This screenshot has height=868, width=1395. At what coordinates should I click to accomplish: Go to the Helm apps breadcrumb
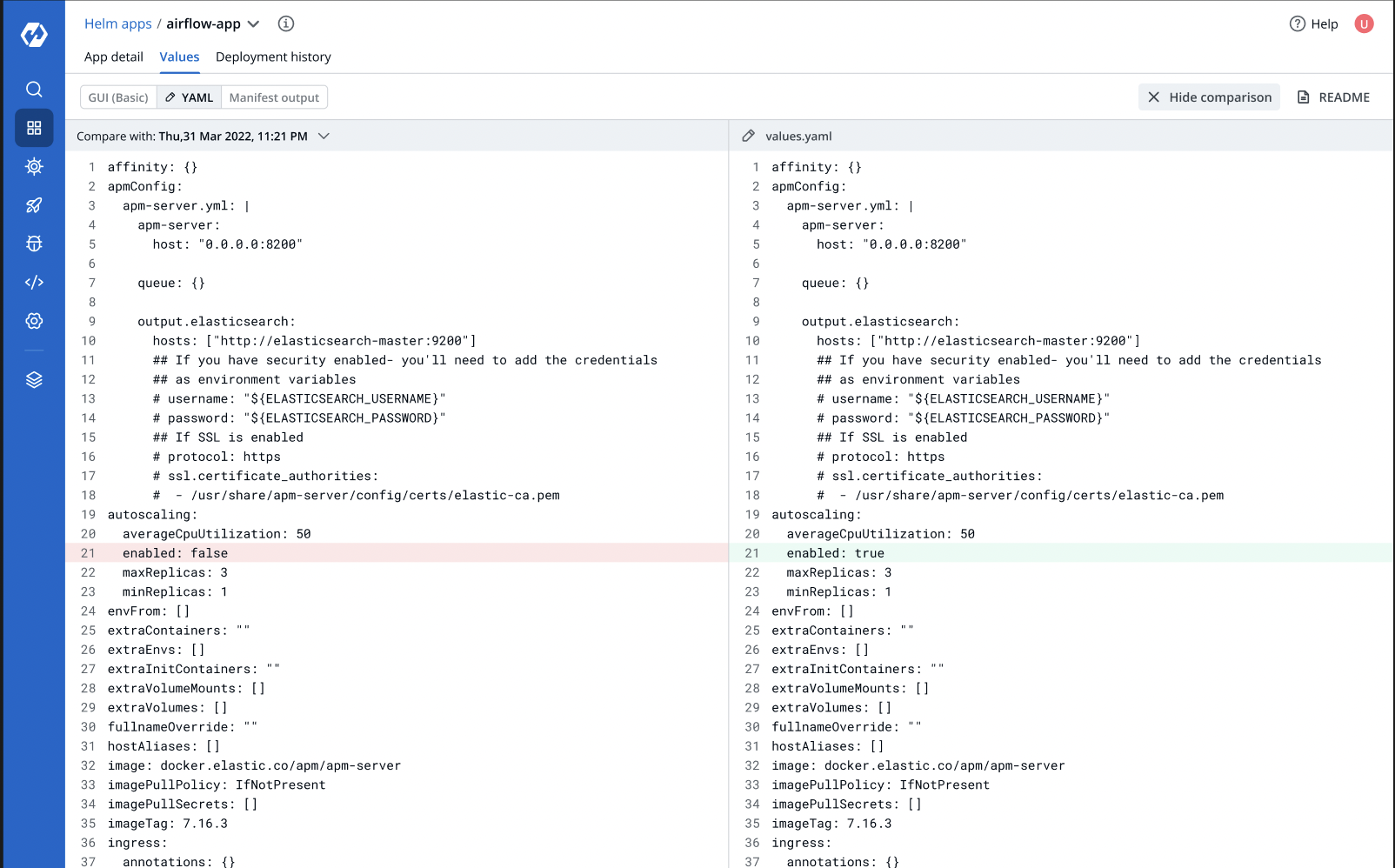pos(118,23)
